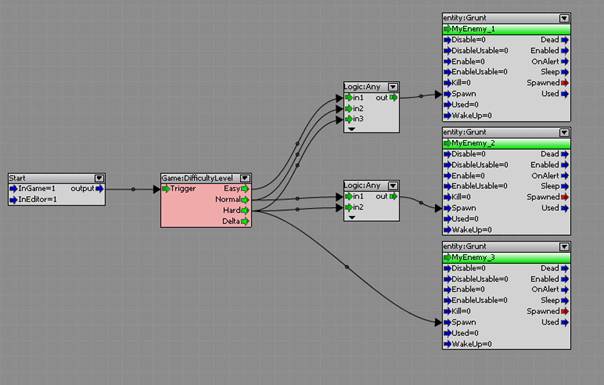Image resolution: width=604 pixels, height=385 pixels.
Task: Click the out port of upper Logic:Any
Action: point(393,98)
